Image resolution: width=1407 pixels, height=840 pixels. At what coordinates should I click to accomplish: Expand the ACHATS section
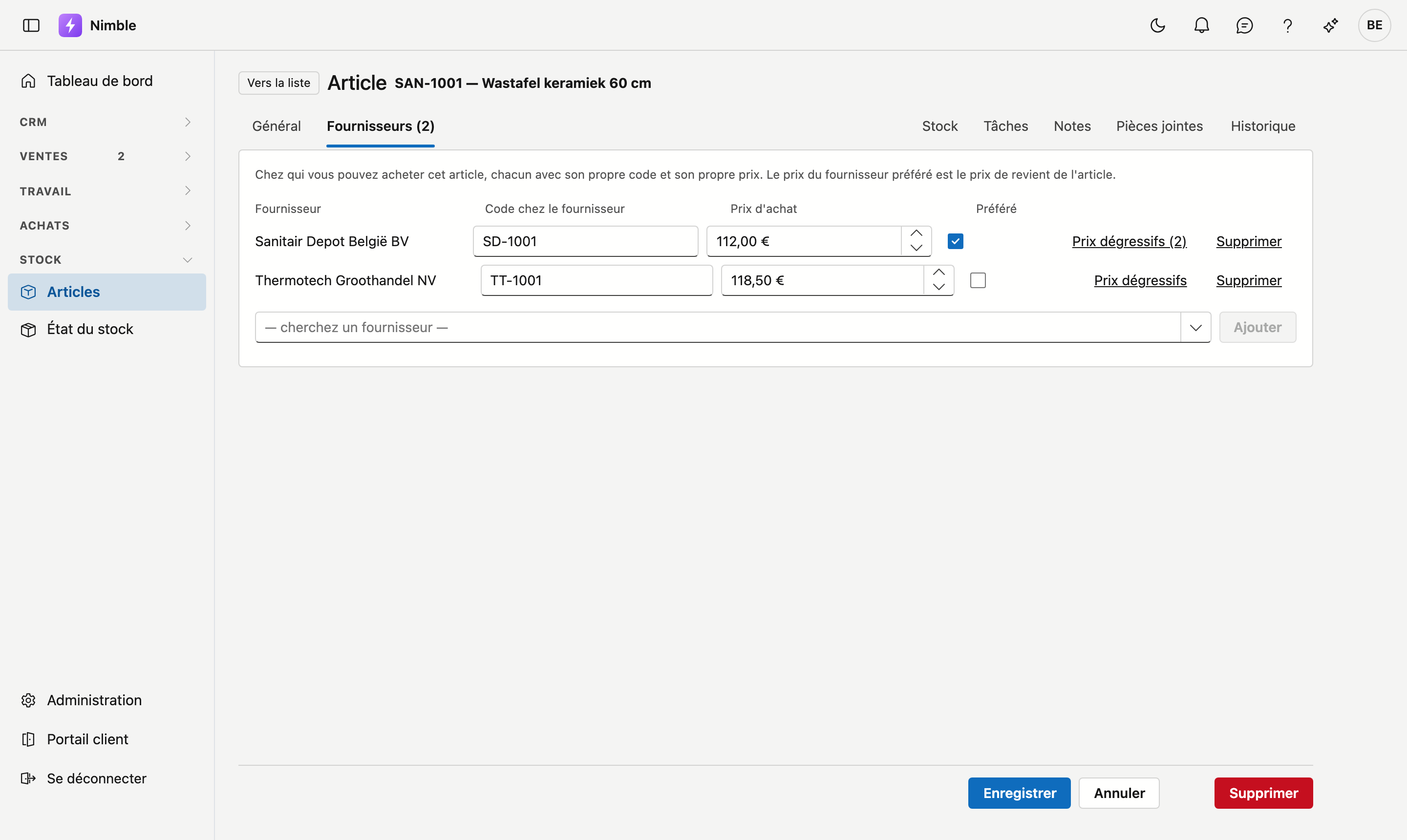tap(107, 225)
